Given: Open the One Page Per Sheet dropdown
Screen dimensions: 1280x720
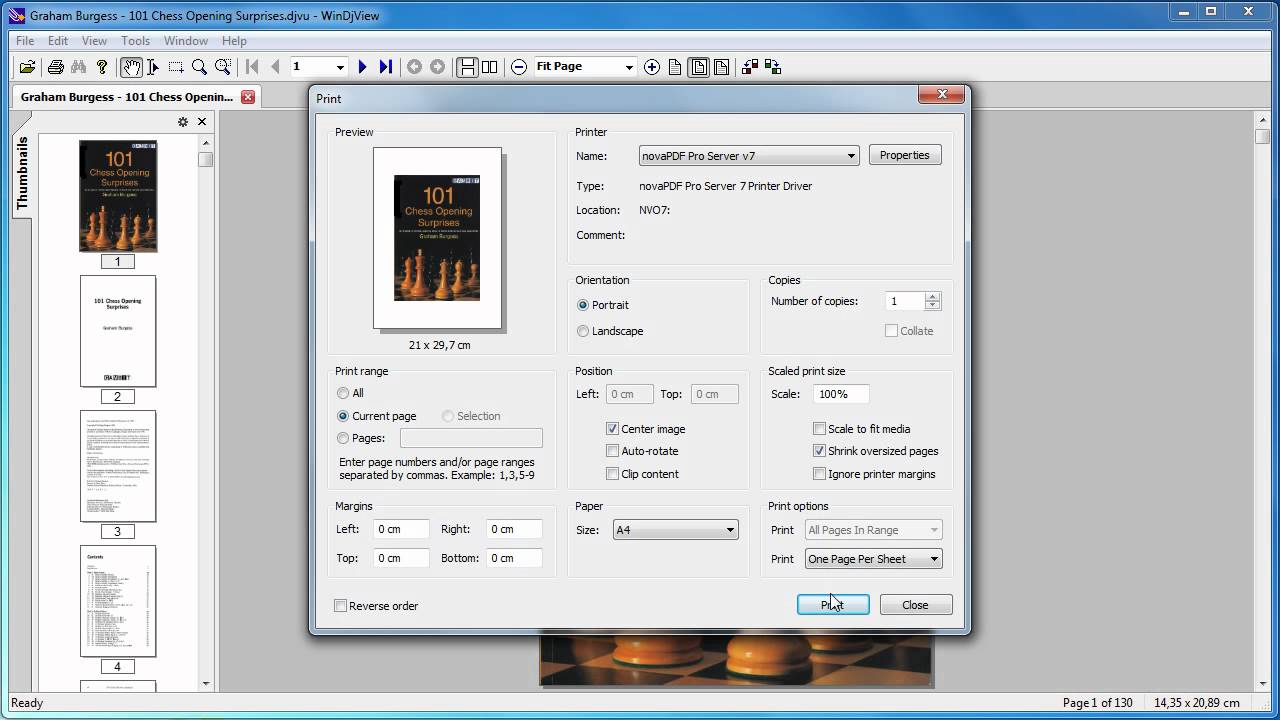Looking at the screenshot, I should coord(874,559).
